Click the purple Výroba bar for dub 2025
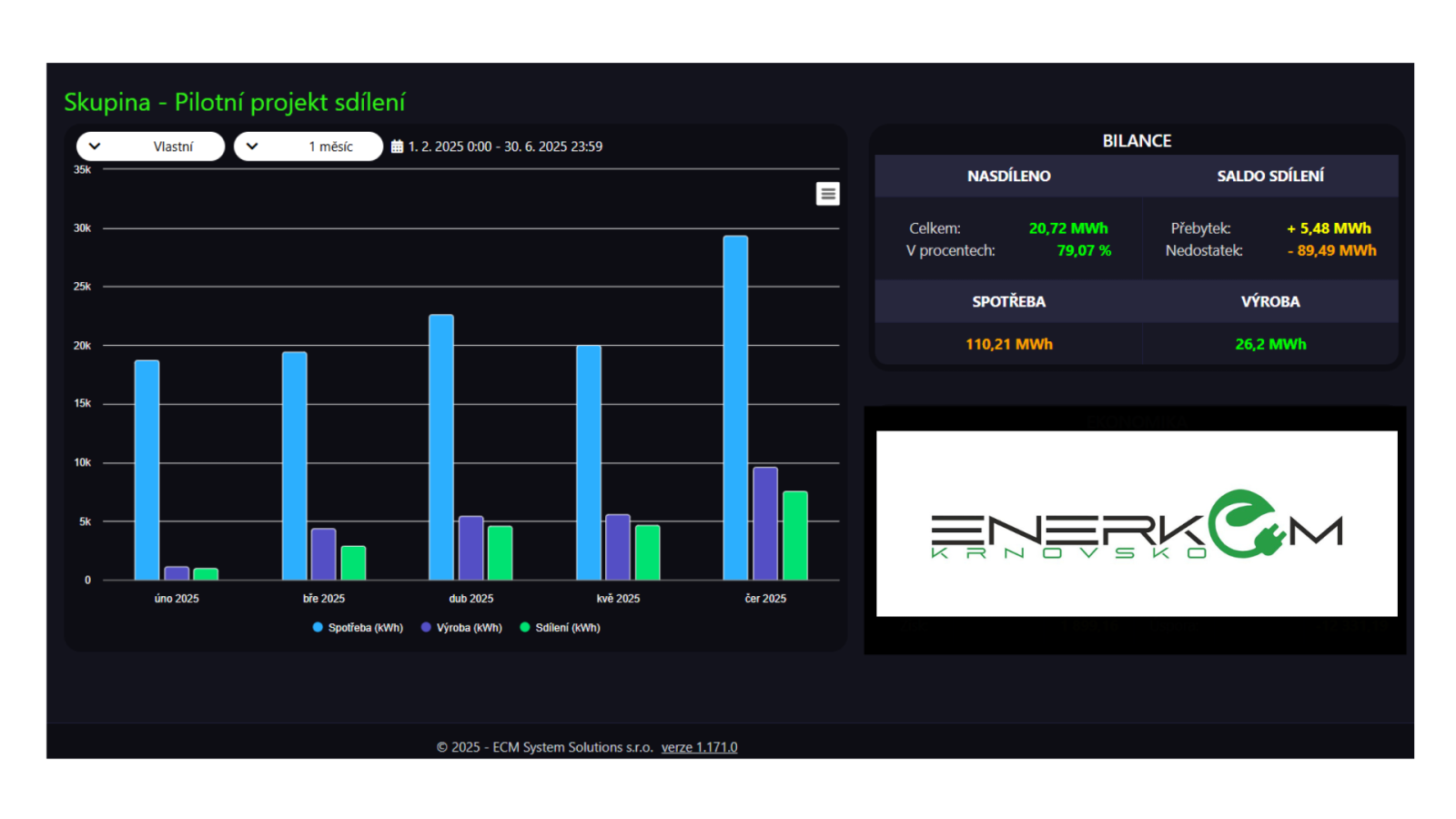Viewport: 1456px width, 819px height. [x=470, y=548]
